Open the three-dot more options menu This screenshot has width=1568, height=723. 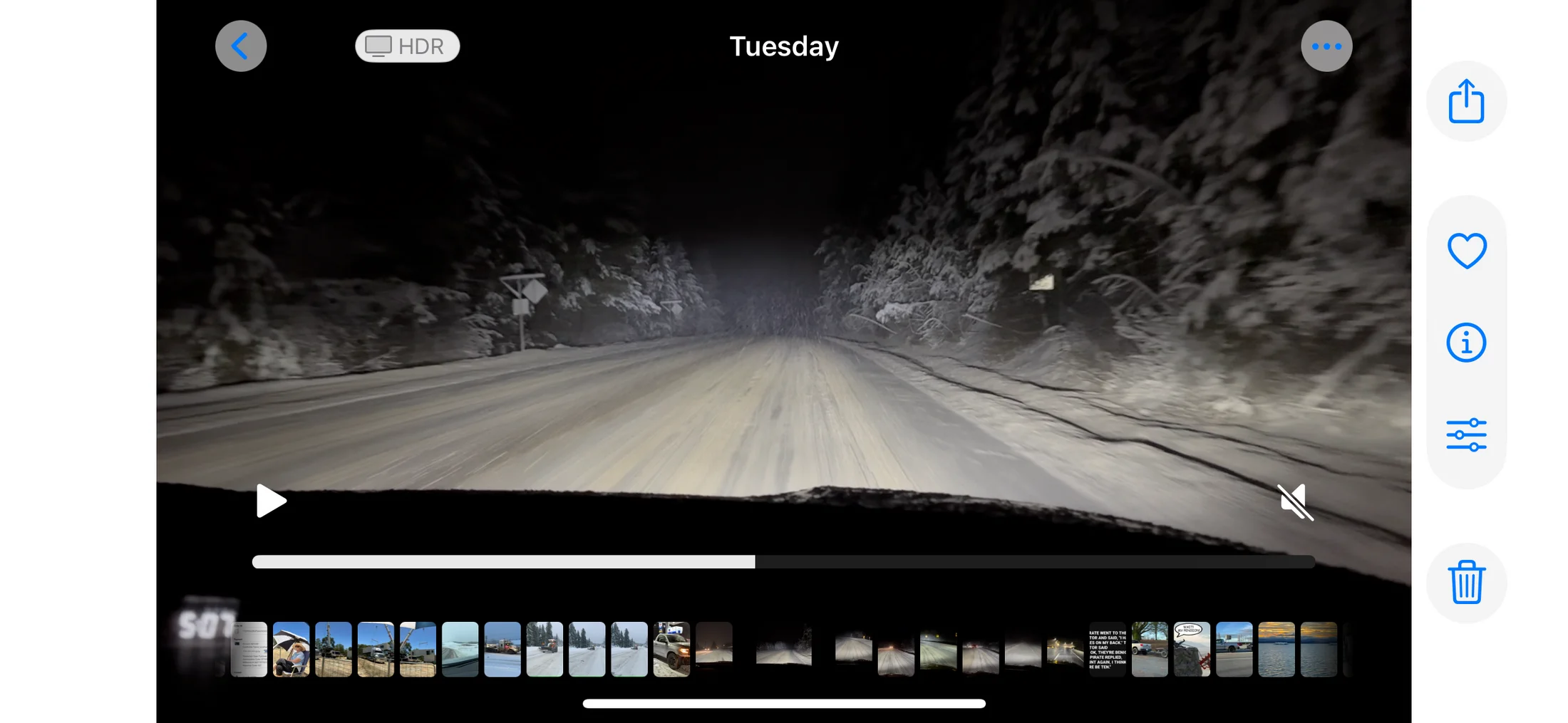click(x=1326, y=46)
